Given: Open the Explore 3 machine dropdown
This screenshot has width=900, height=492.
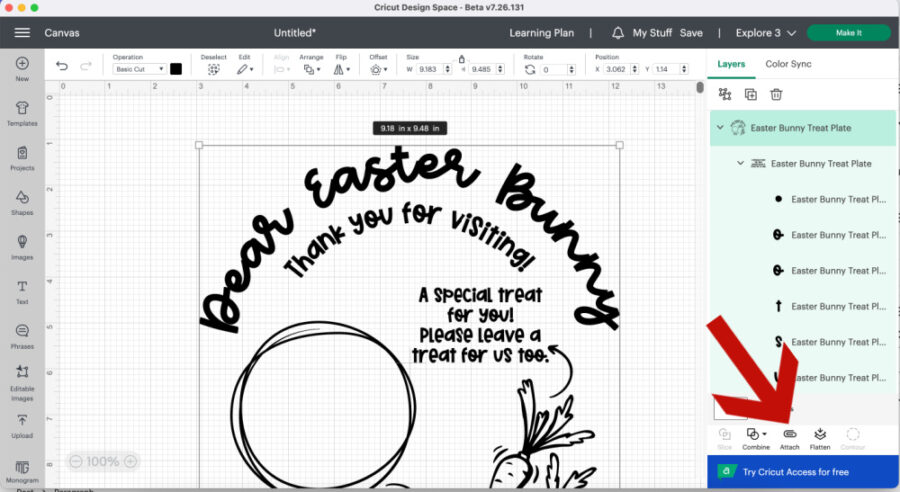Looking at the screenshot, I should (766, 33).
